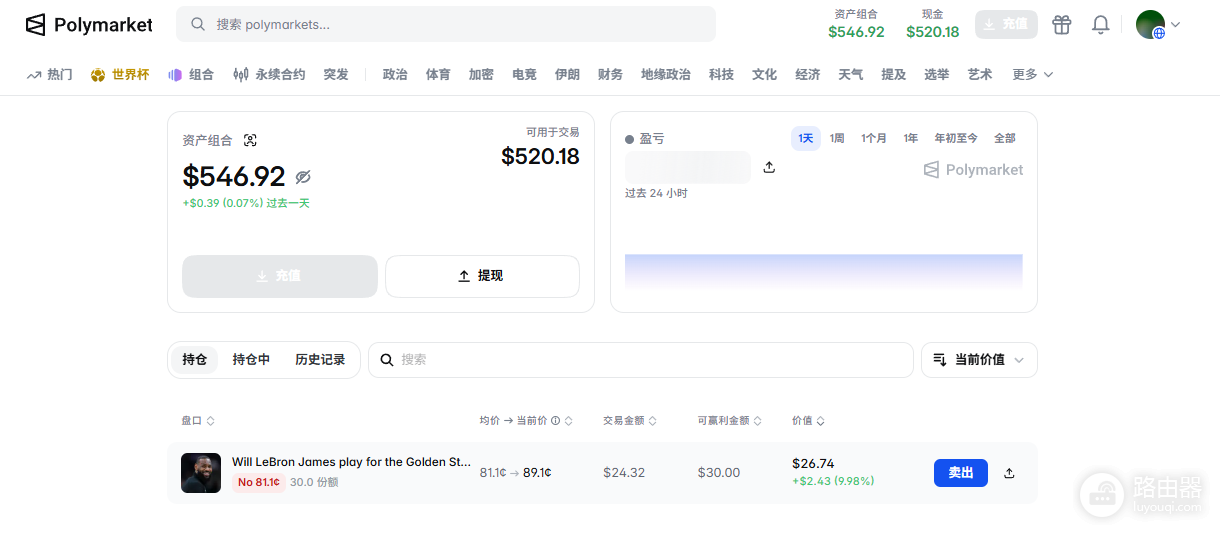Click the 永续合约 candlestick icon
The width and height of the screenshot is (1220, 535).
point(241,74)
